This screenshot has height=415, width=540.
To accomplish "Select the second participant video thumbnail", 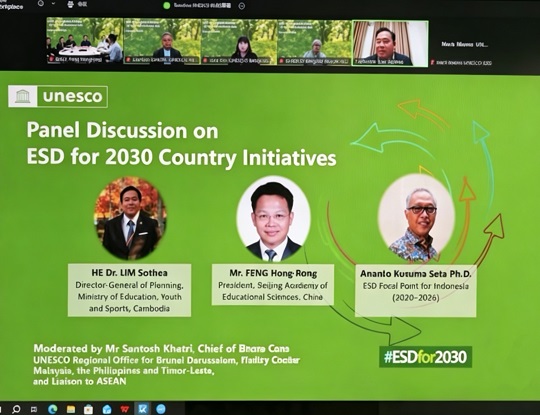I will click(x=162, y=41).
